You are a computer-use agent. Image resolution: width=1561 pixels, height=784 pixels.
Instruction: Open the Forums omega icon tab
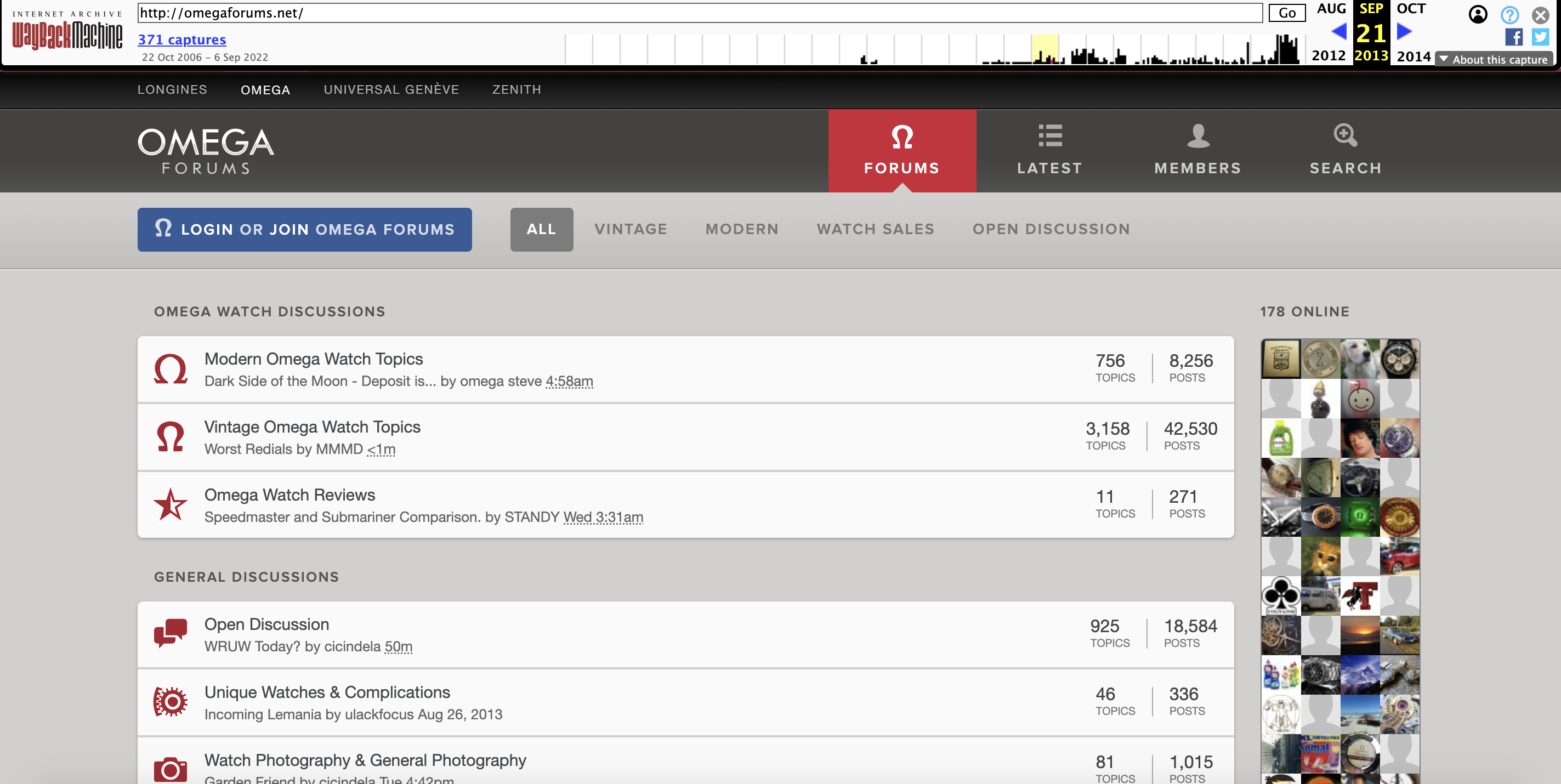coord(902,138)
